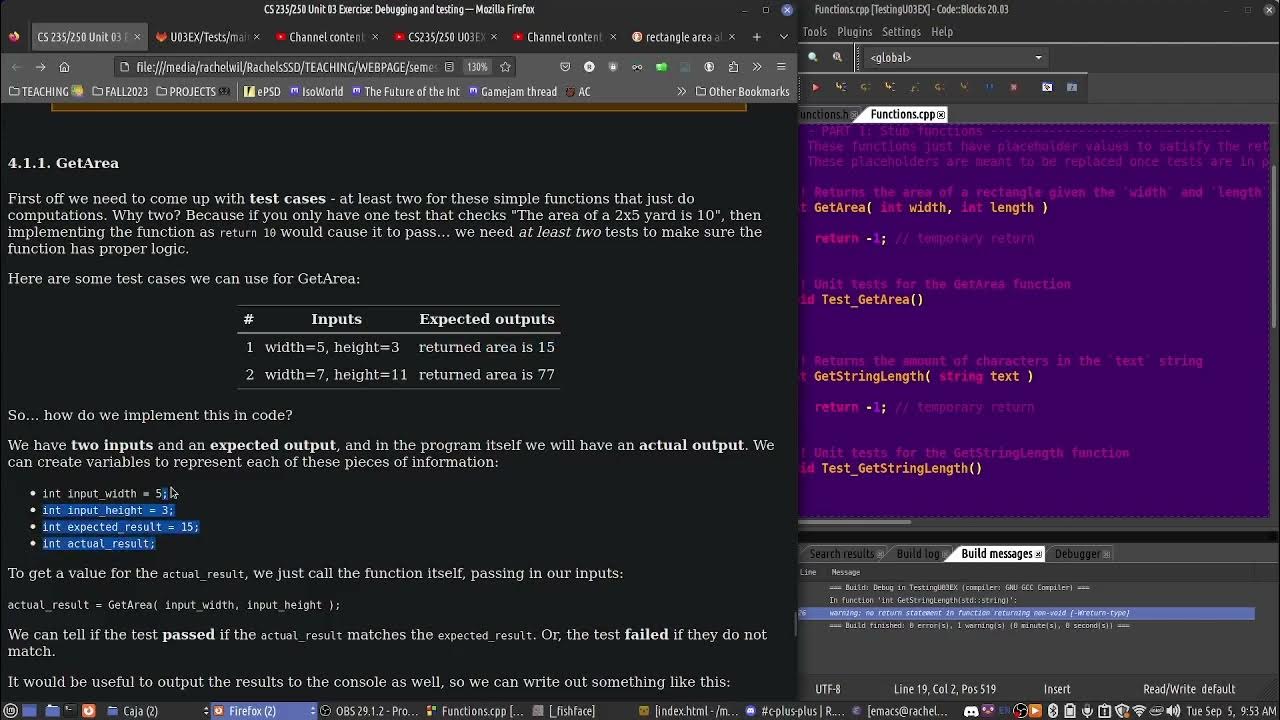Toggle reader view in the address bar

coord(449,67)
